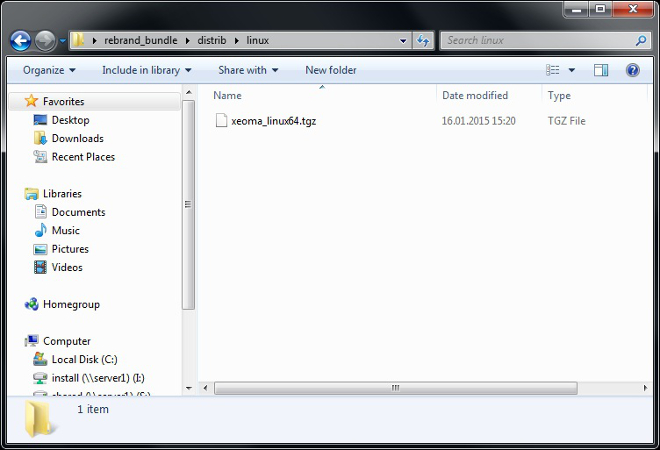Viewport: 660px width, 450px height.
Task: Select Computer in the navigation pane
Action: point(67,341)
